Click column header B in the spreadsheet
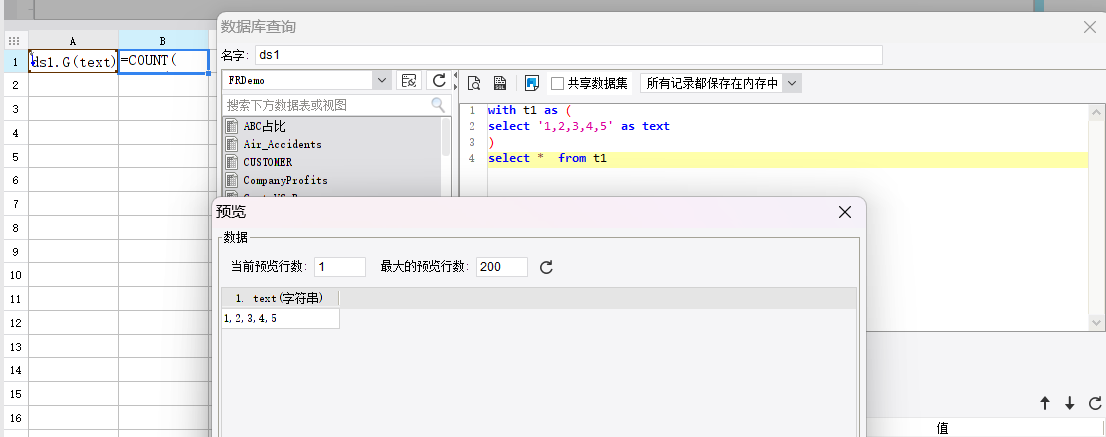This screenshot has height=437, width=1106. [164, 41]
